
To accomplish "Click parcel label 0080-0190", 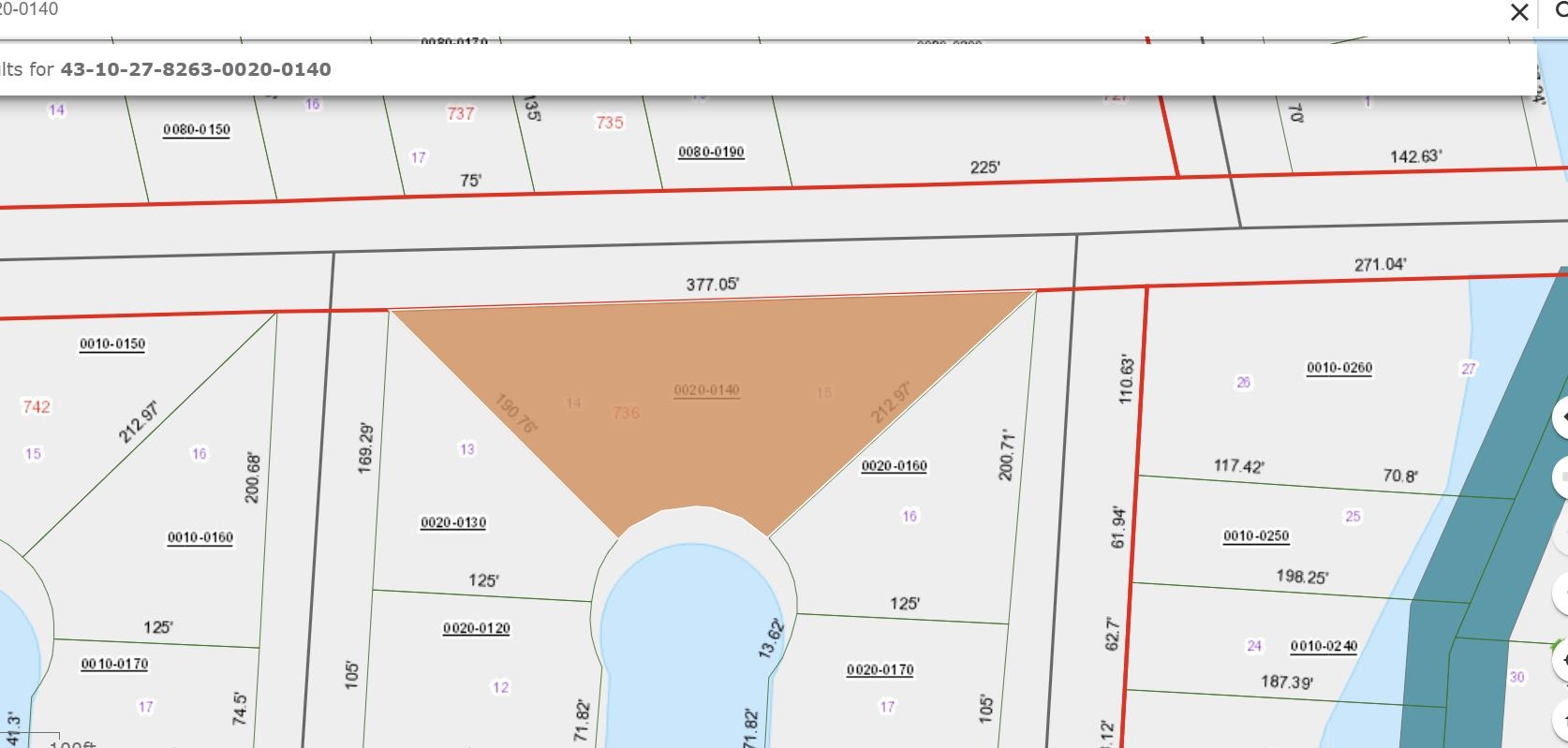I will click(711, 152).
